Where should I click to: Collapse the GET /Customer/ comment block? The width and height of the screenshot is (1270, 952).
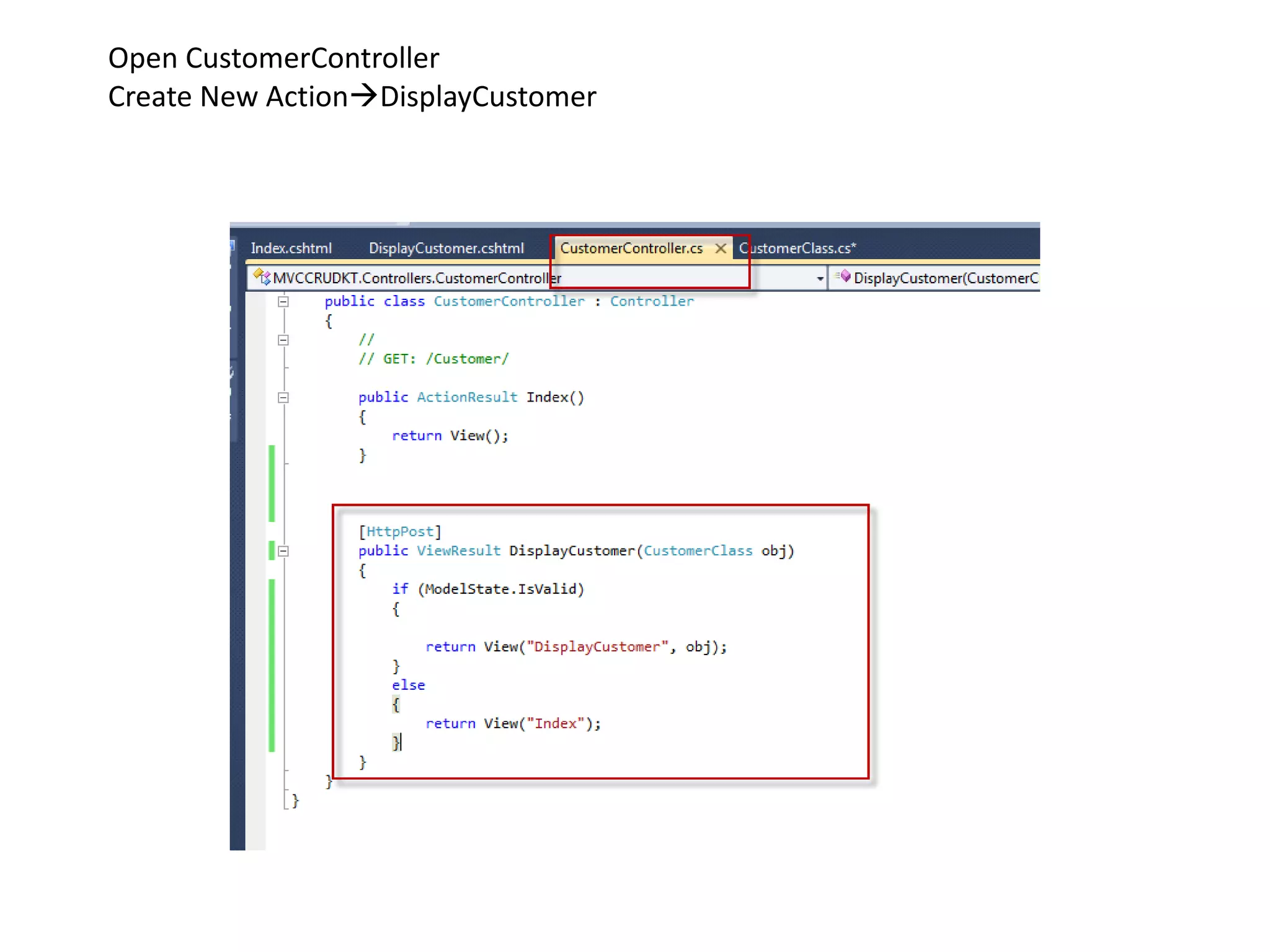(283, 340)
